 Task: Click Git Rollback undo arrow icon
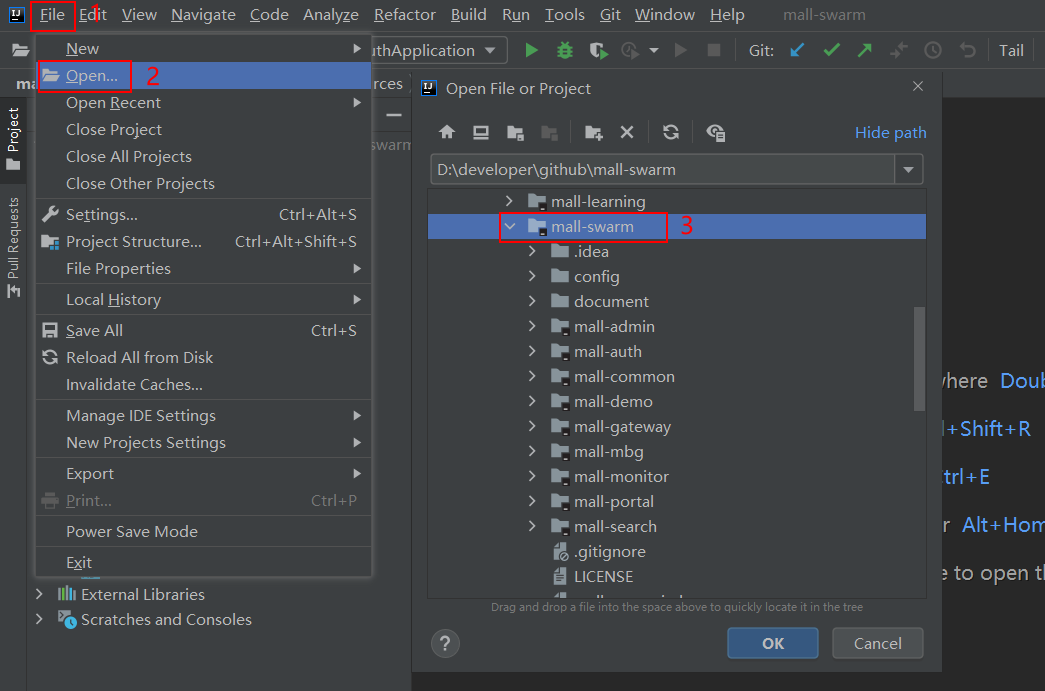[x=967, y=51]
